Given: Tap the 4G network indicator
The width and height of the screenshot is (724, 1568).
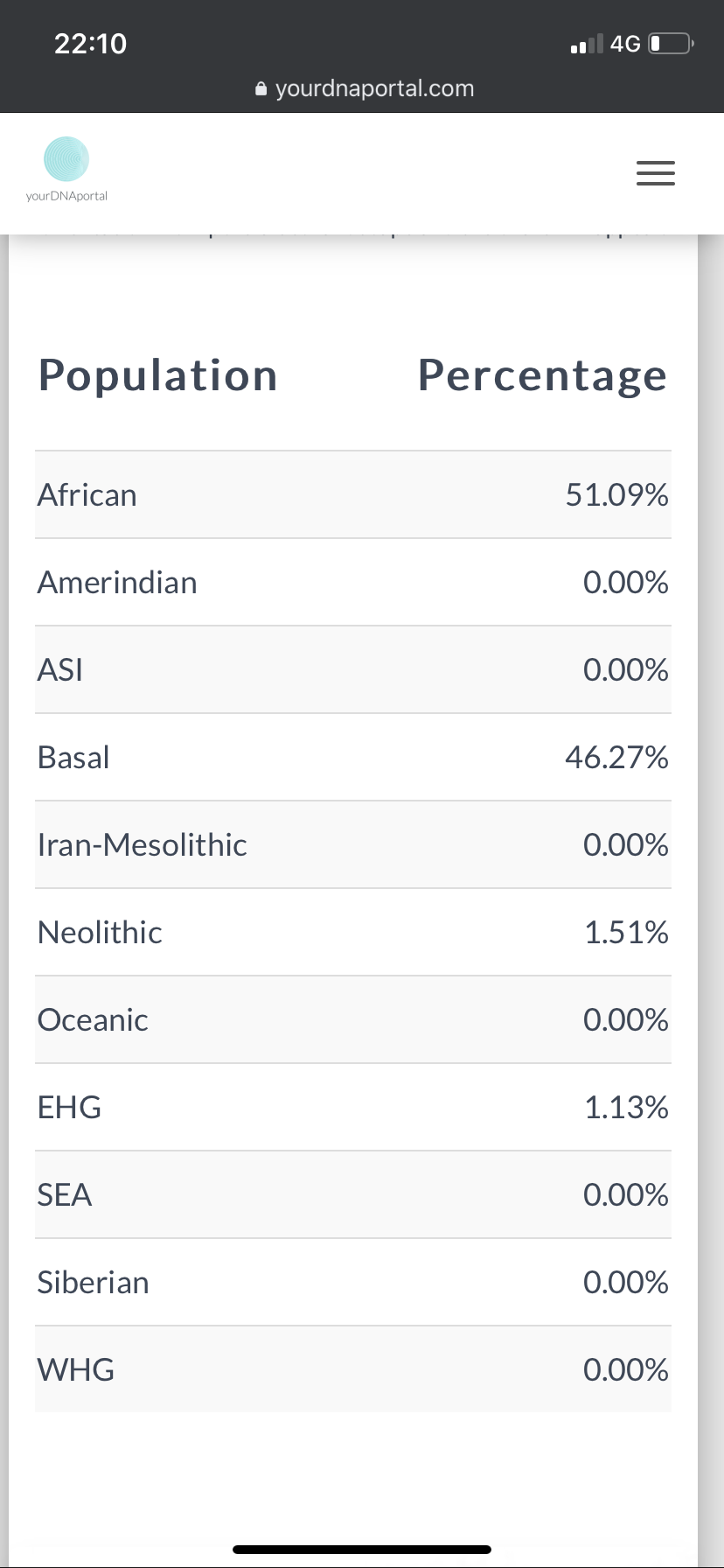Looking at the screenshot, I should coord(625,44).
